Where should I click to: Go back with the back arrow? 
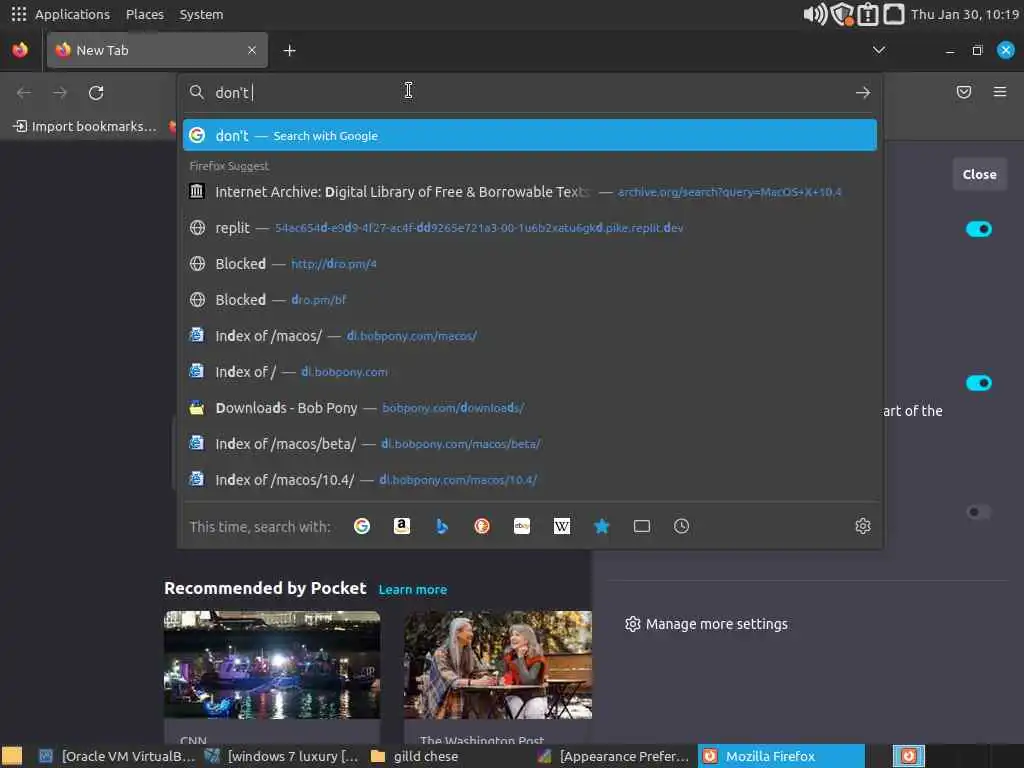(x=24, y=93)
